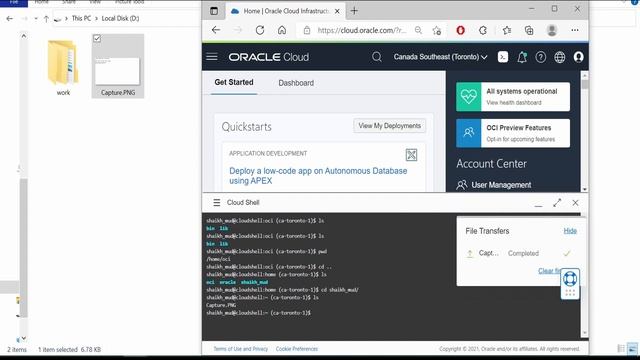The height and width of the screenshot is (360, 640).
Task: Open a new browser tab
Action: pyautogui.click(x=354, y=11)
